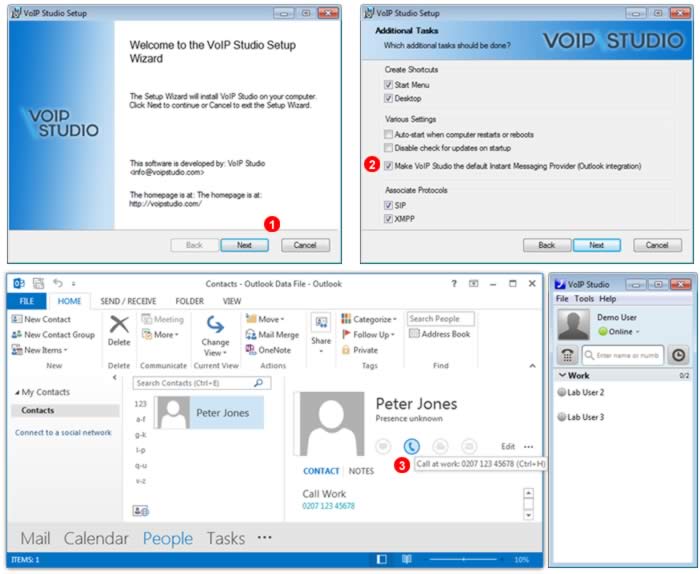Click Next in Additional Tasks dialog

tap(596, 245)
